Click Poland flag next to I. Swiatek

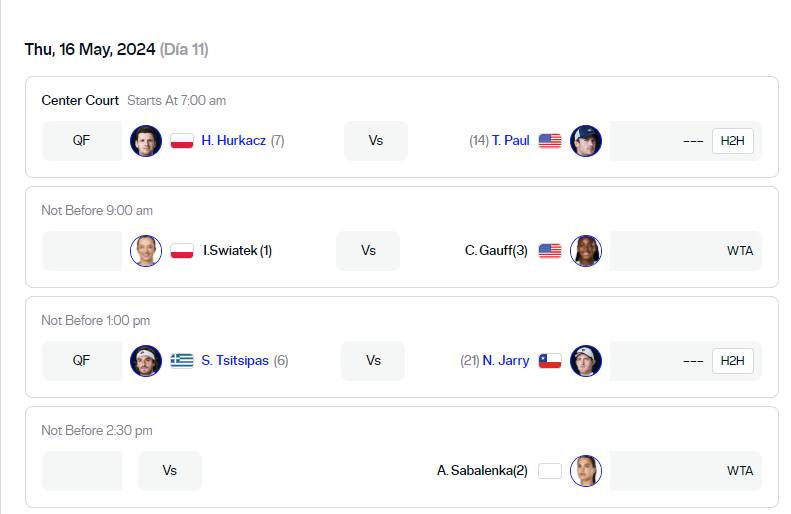(x=181, y=251)
